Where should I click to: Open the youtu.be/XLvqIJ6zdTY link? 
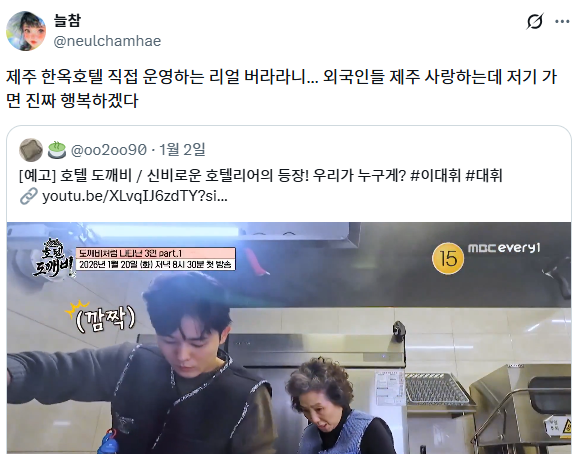point(135,197)
